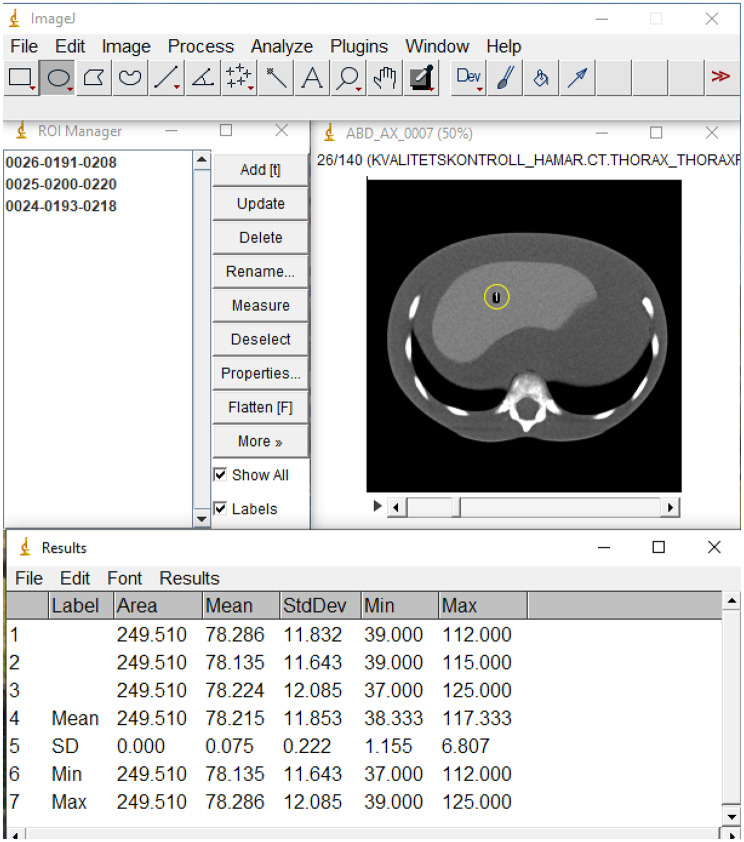
Task: Click ROI list scroll up arrow
Action: pyautogui.click(x=201, y=160)
